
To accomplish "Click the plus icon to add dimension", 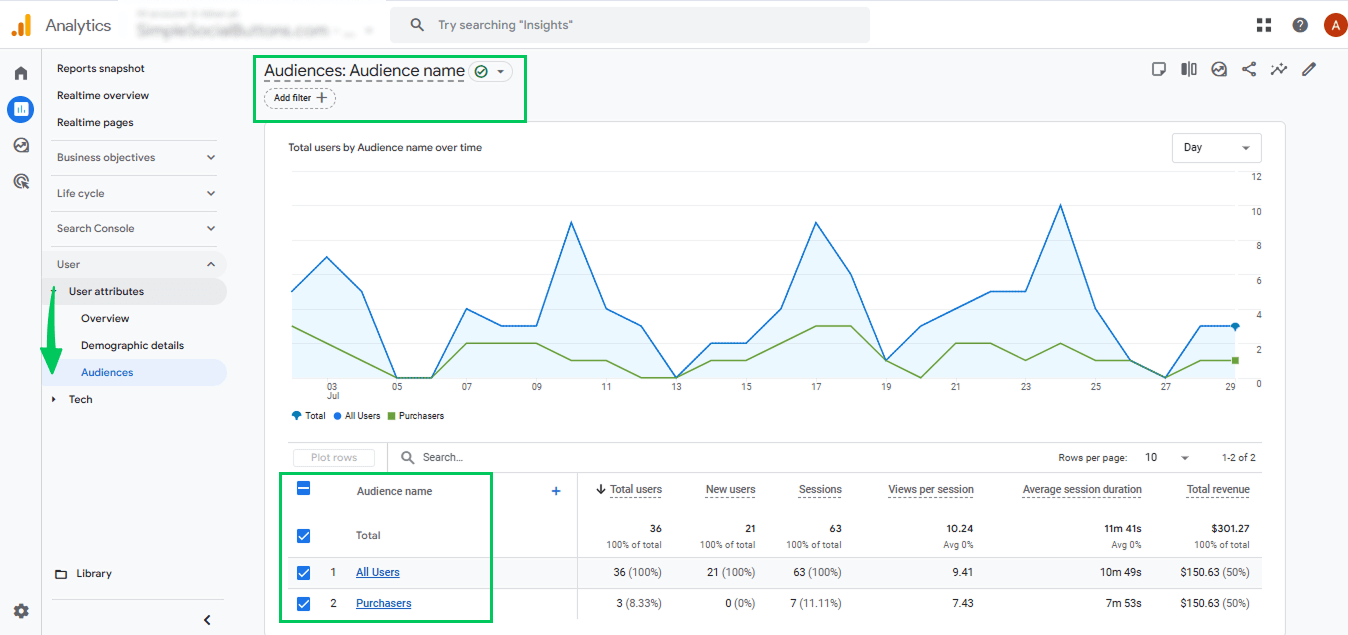I will coord(556,491).
